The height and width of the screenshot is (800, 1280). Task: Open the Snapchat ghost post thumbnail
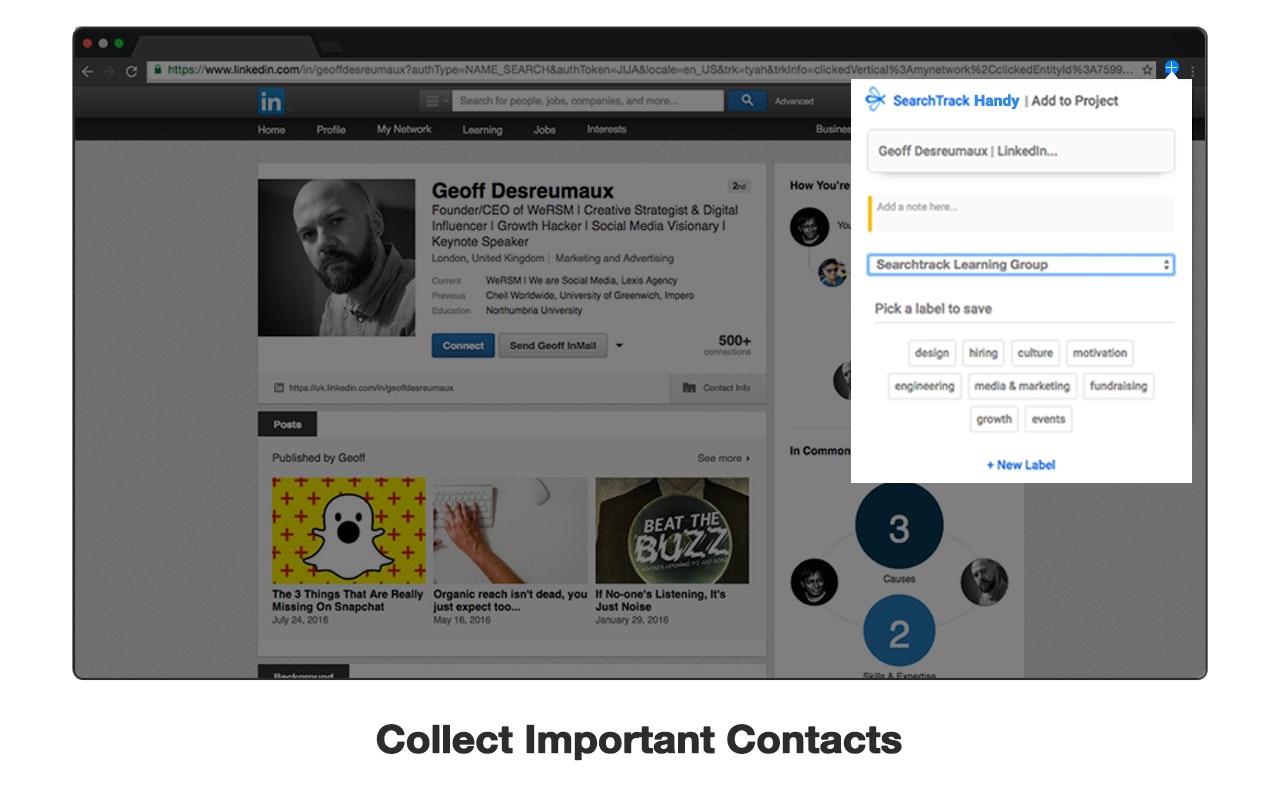(349, 530)
